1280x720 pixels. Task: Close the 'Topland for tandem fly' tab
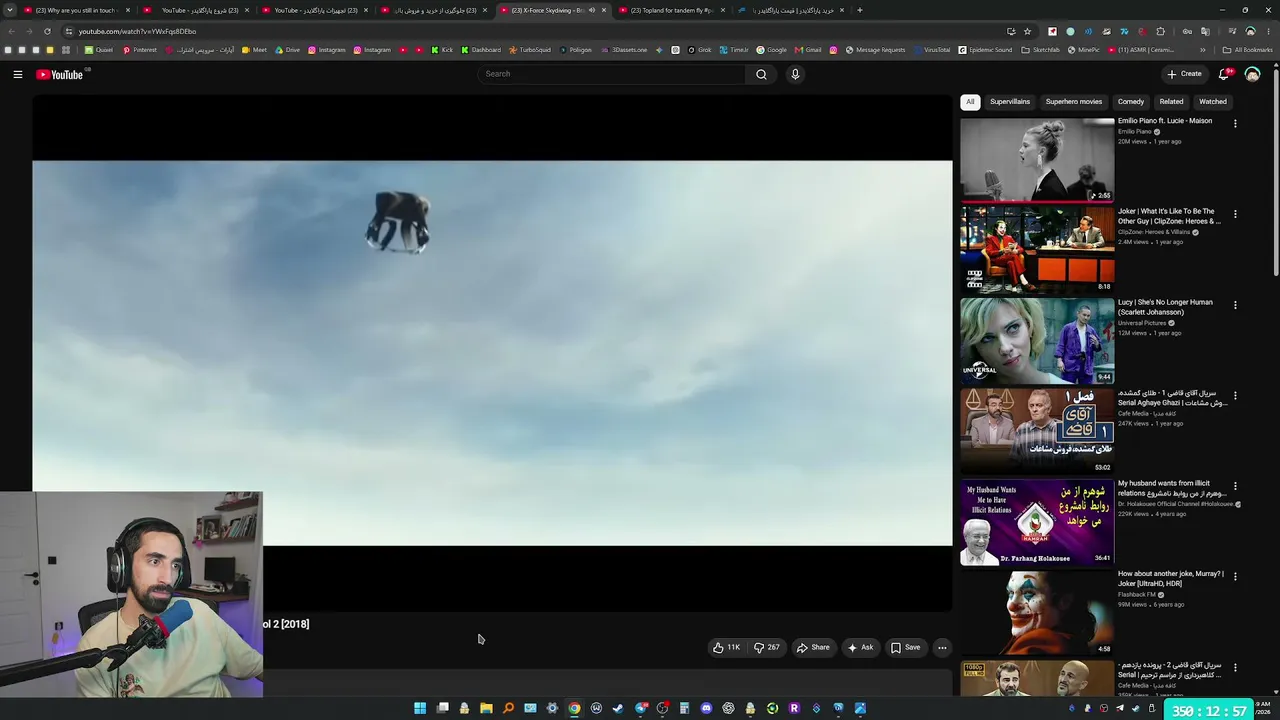pos(722,10)
